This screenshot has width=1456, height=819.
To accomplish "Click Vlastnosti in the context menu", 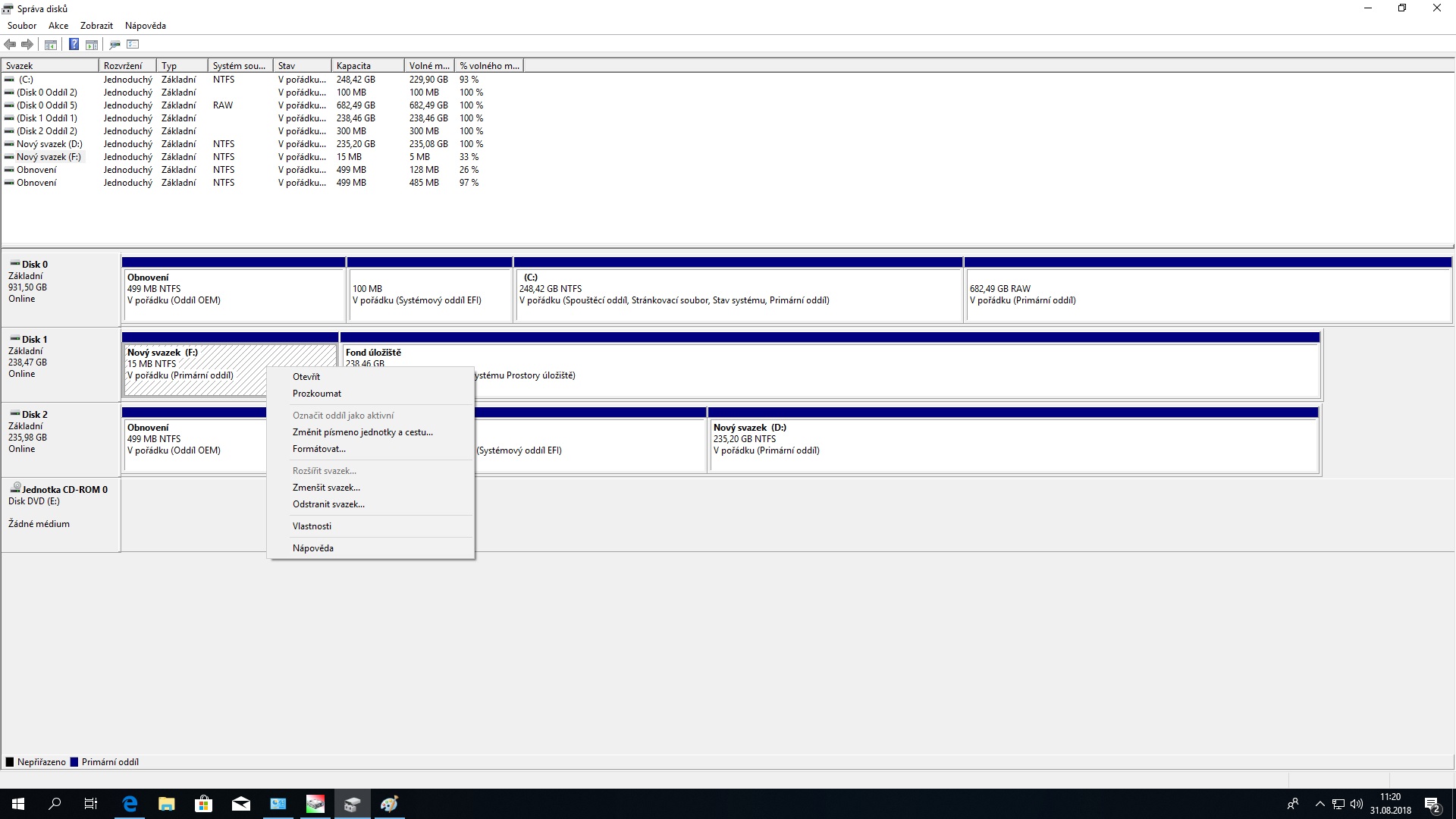I will click(312, 526).
